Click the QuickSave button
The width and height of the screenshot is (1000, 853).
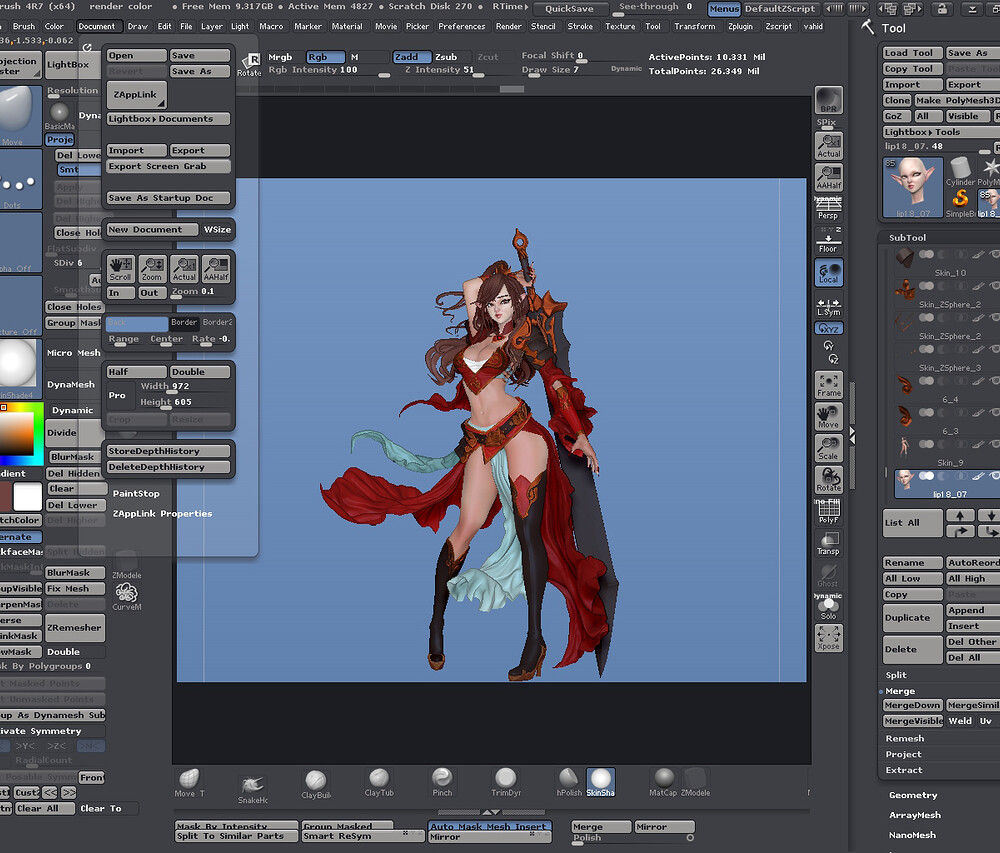[x=569, y=8]
